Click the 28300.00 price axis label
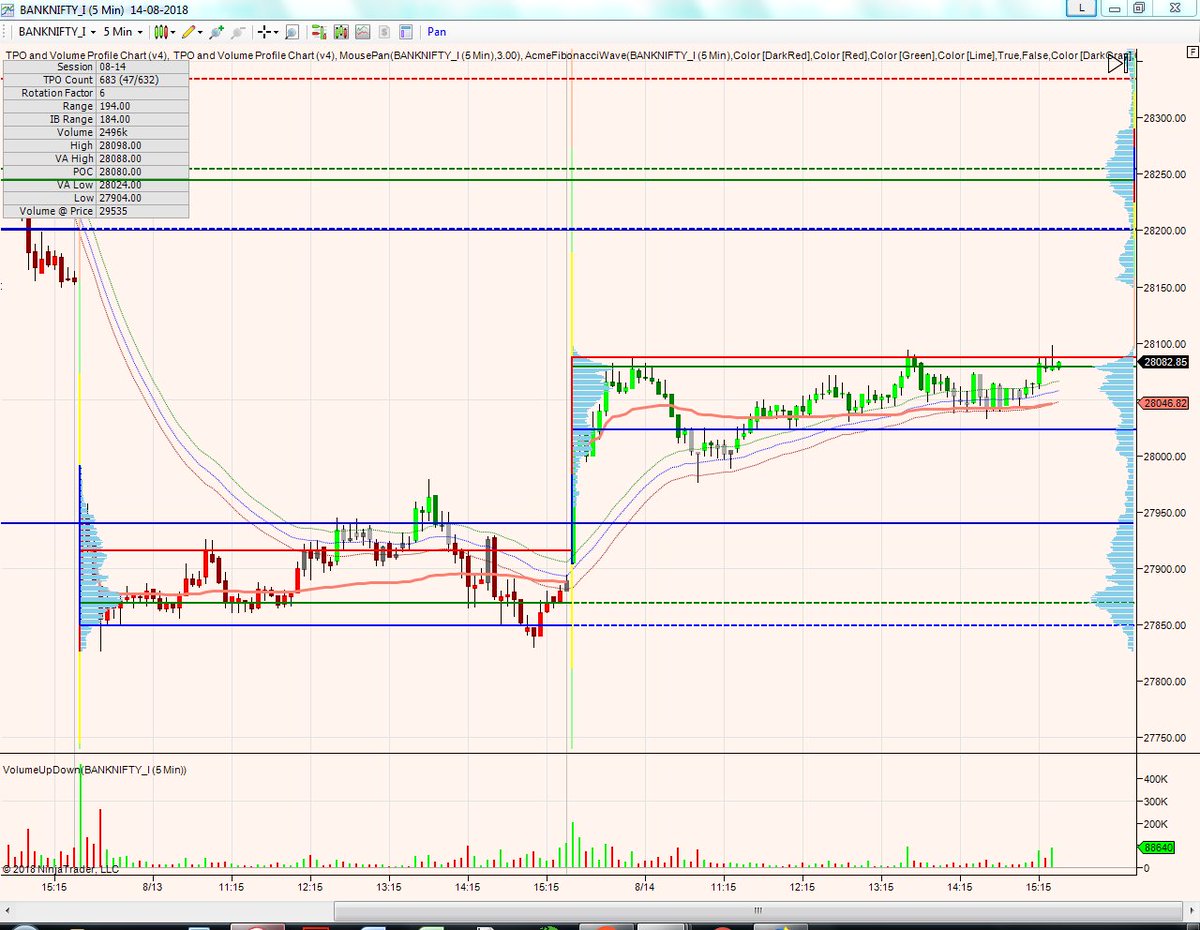The height and width of the screenshot is (930, 1200). (x=1163, y=119)
